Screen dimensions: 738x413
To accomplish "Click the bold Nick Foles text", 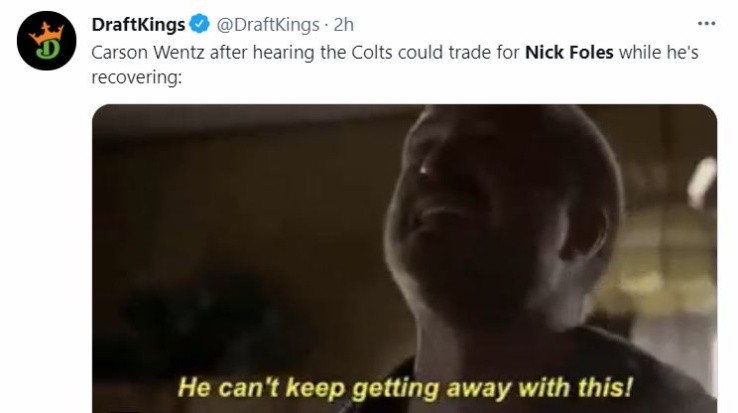I will (569, 52).
